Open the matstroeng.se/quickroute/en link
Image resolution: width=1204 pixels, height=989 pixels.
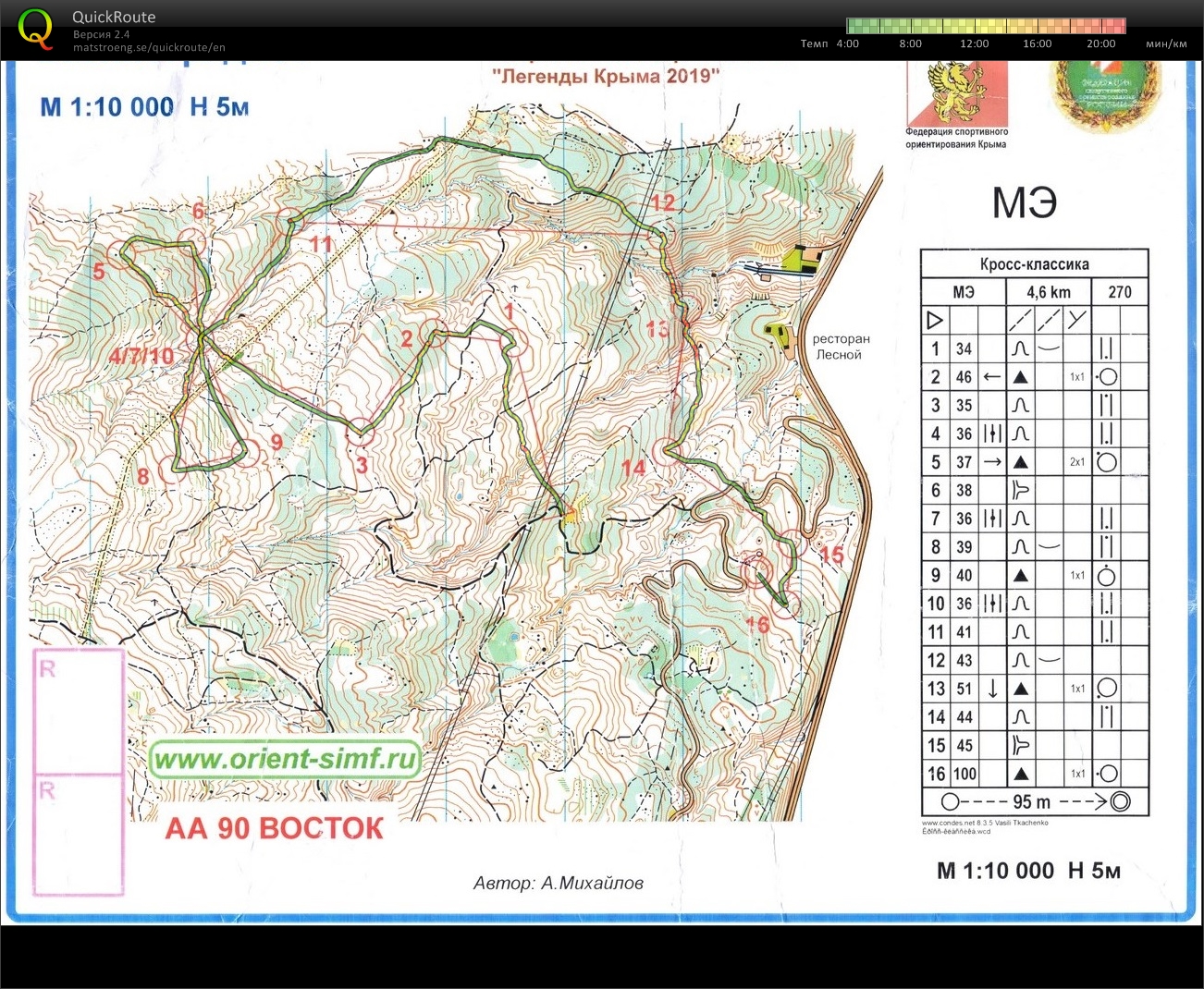point(149,48)
